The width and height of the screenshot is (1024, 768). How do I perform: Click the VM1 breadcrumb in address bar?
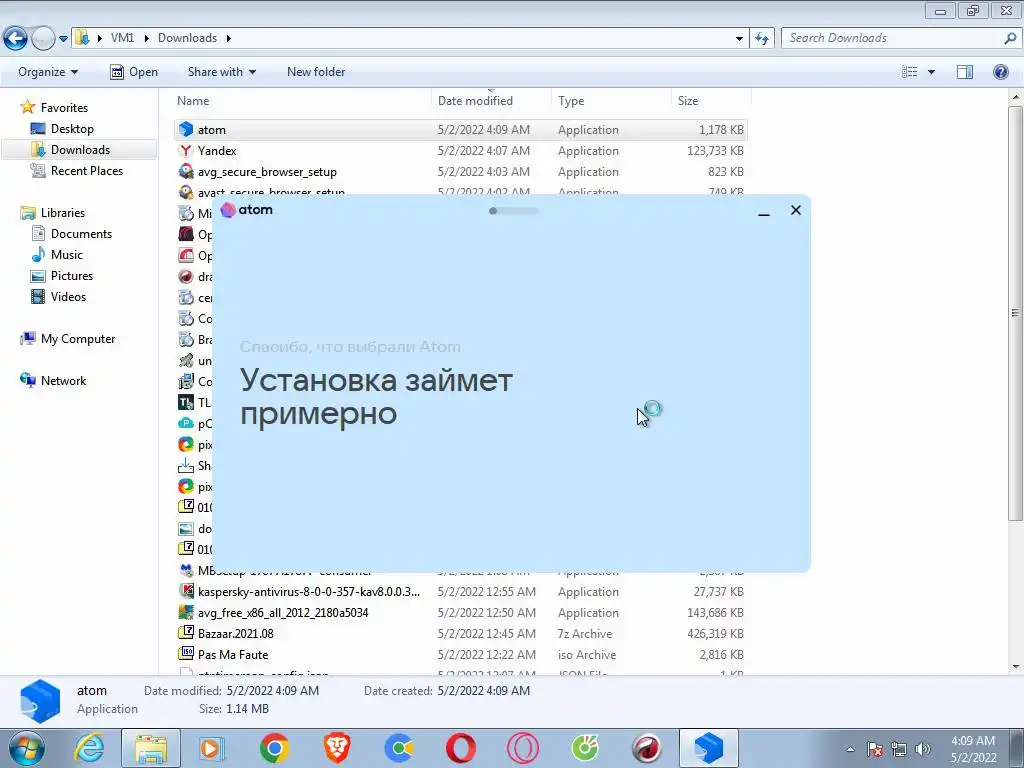(x=122, y=38)
